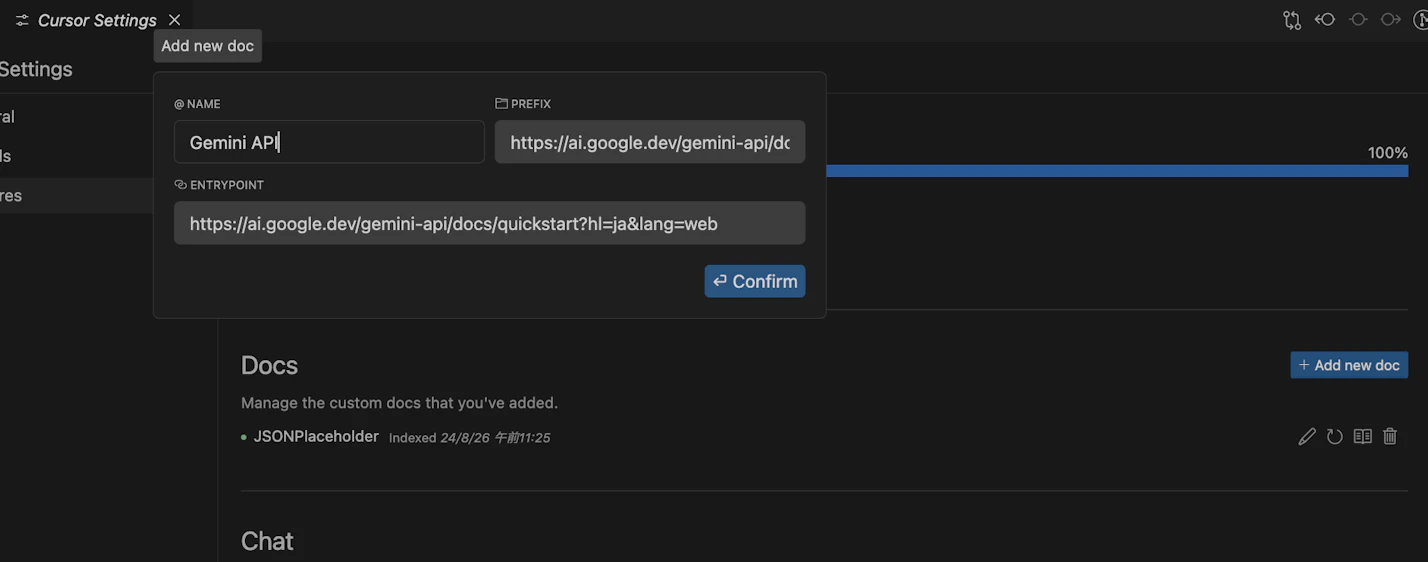The width and height of the screenshot is (1428, 562).
Task: Show indexed pages with the book icon
Action: pos(1362,437)
